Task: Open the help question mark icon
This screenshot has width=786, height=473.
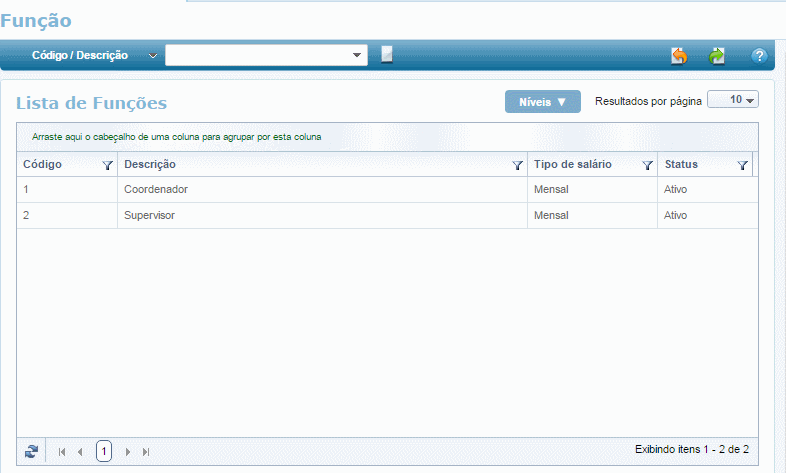Action: 758,56
